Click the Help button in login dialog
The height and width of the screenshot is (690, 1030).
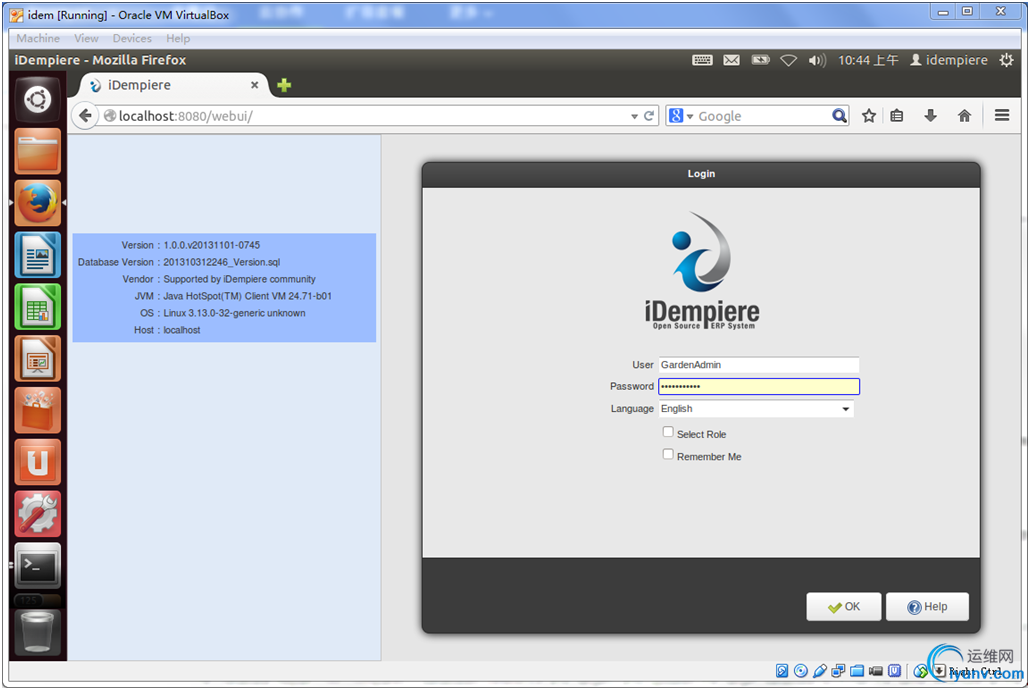tap(927, 607)
